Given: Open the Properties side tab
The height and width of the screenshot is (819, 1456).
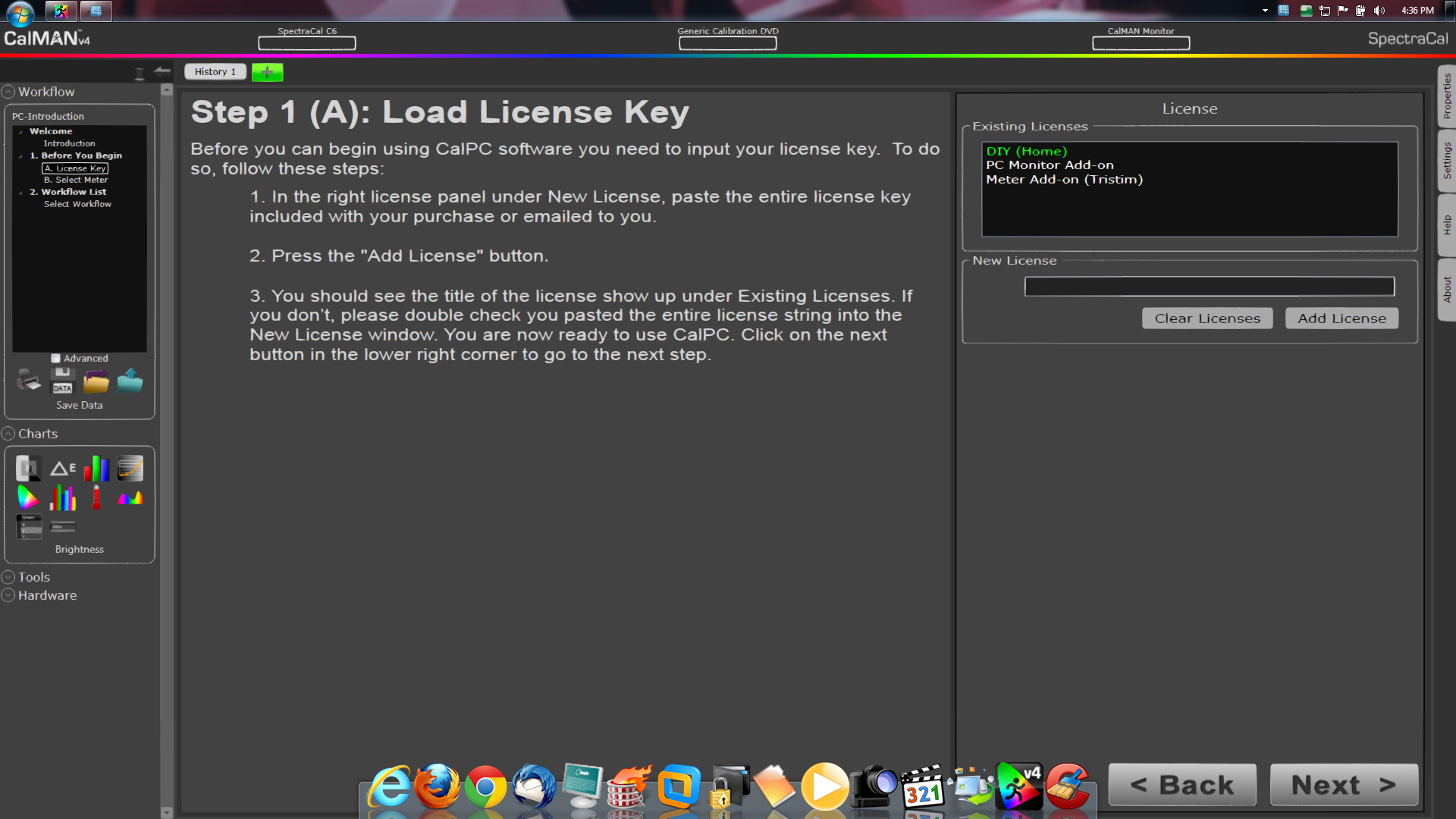Looking at the screenshot, I should pos(1446,96).
